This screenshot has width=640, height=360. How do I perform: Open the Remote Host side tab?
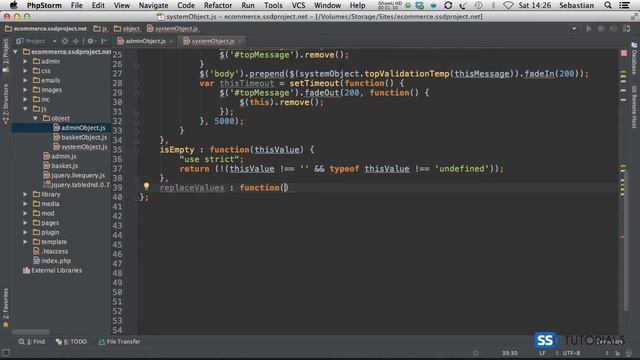coord(634,106)
